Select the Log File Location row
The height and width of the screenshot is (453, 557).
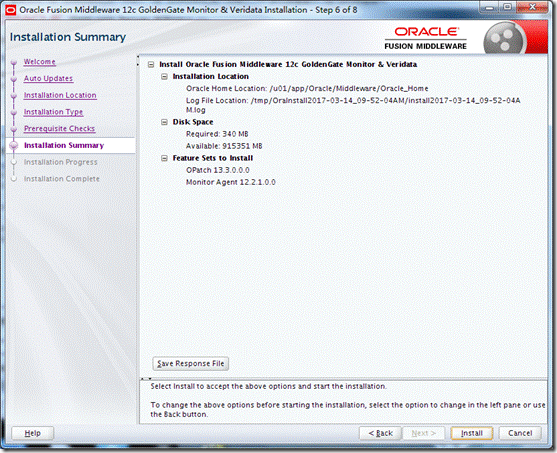point(353,105)
